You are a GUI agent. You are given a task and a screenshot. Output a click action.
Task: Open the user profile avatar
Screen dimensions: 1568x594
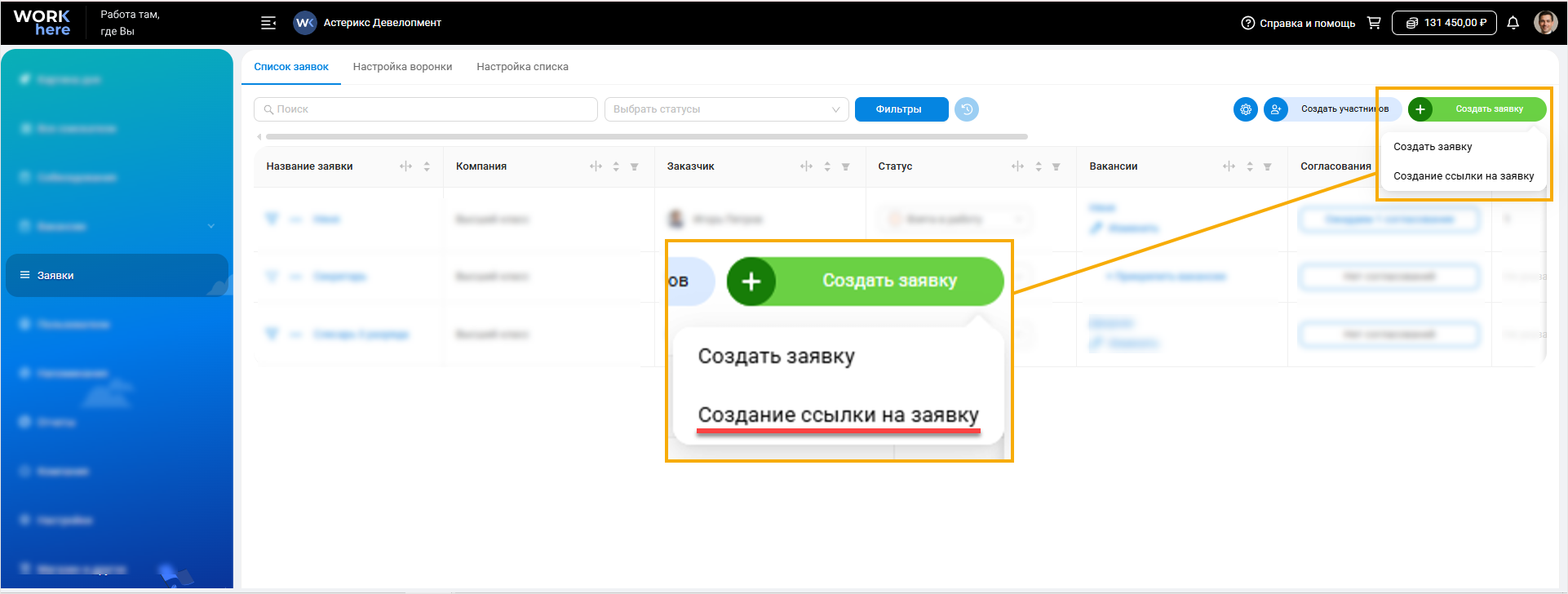pos(1546,23)
